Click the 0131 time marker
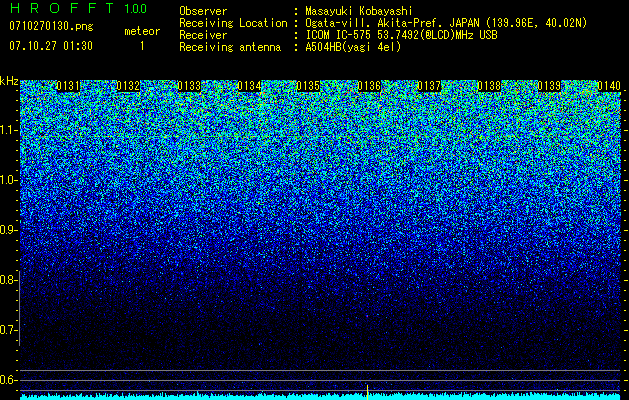The height and width of the screenshot is (400, 629). coord(68,86)
